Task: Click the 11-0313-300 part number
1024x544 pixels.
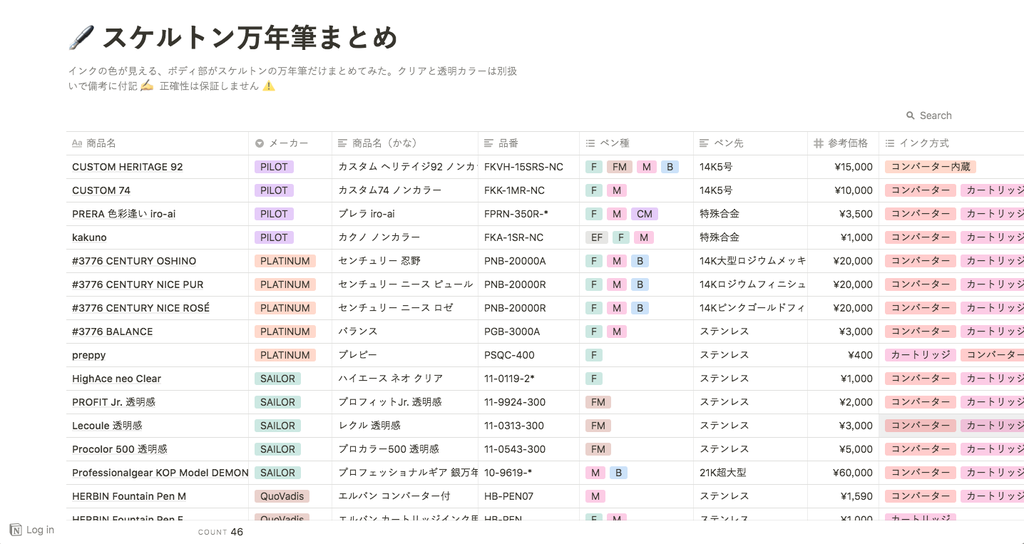Action: [514, 425]
